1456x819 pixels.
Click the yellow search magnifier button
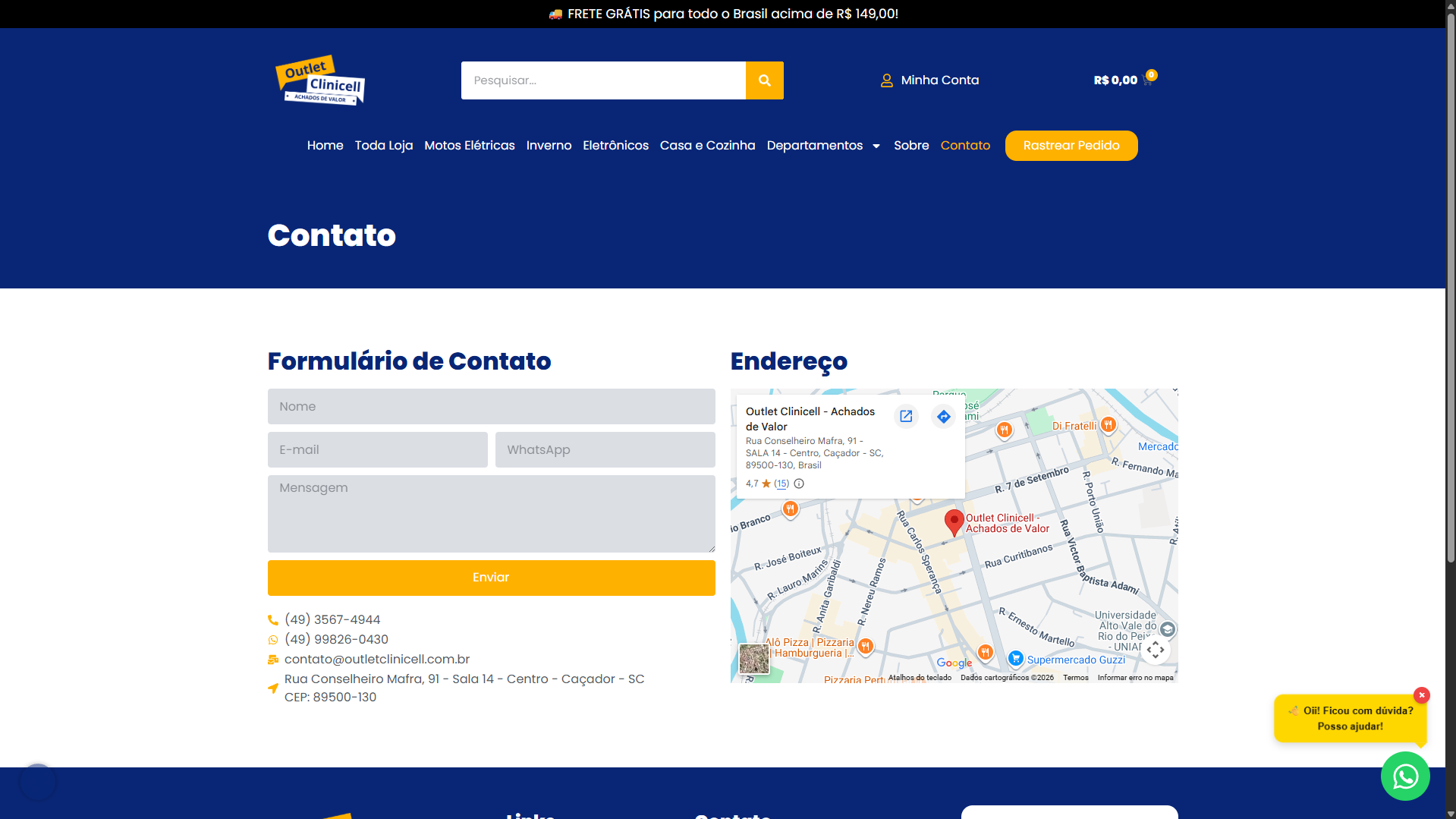tap(765, 80)
